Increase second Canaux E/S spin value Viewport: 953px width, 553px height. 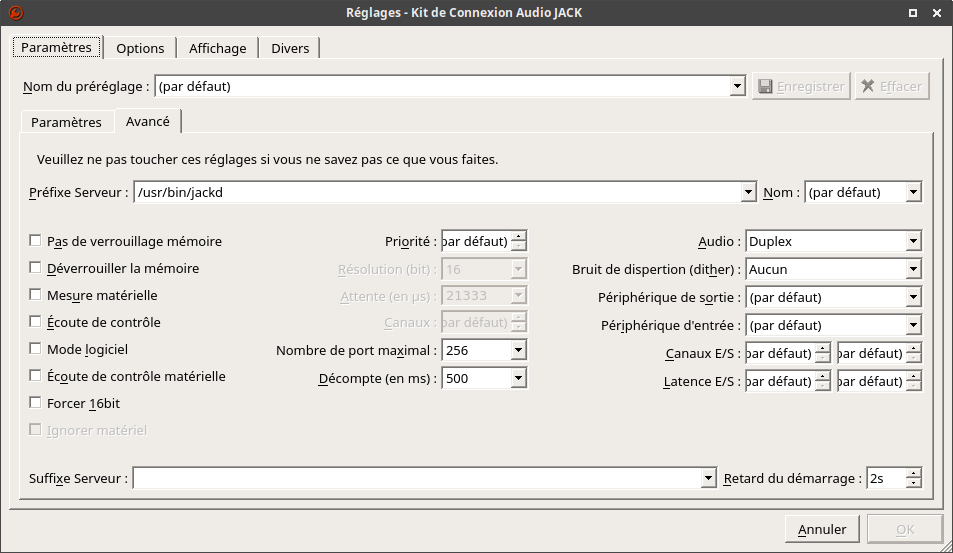point(913,348)
